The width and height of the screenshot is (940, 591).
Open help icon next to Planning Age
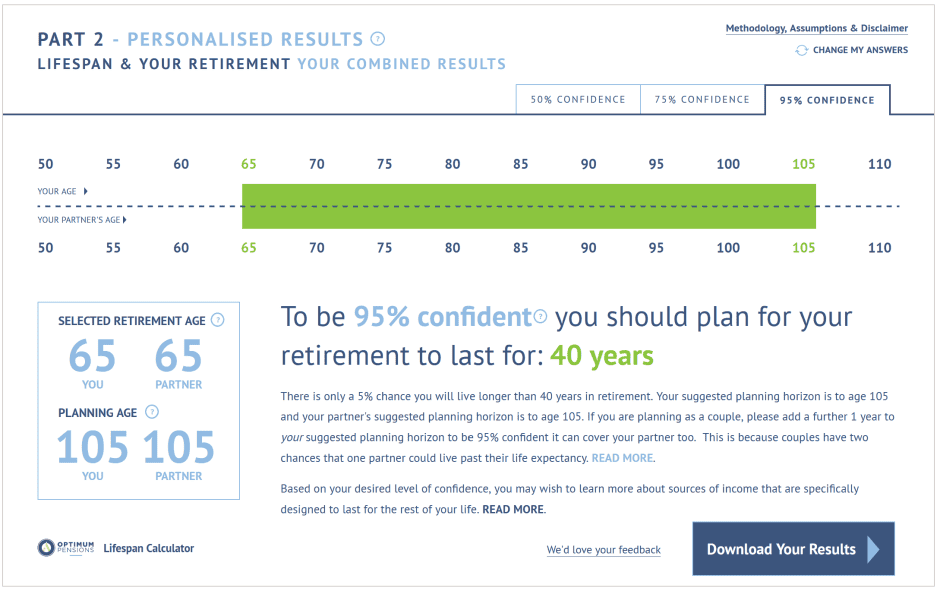pyautogui.click(x=152, y=412)
